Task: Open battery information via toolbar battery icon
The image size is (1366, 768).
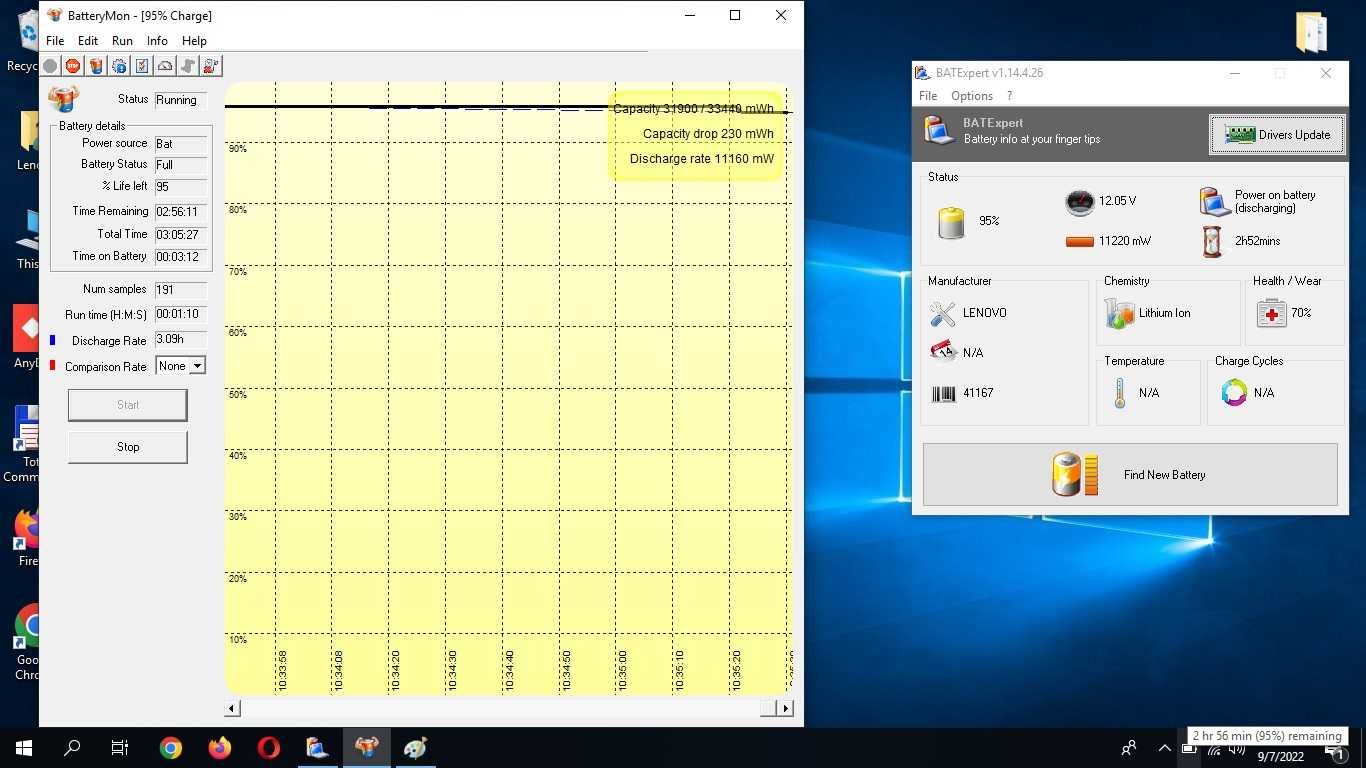Action: coord(96,66)
